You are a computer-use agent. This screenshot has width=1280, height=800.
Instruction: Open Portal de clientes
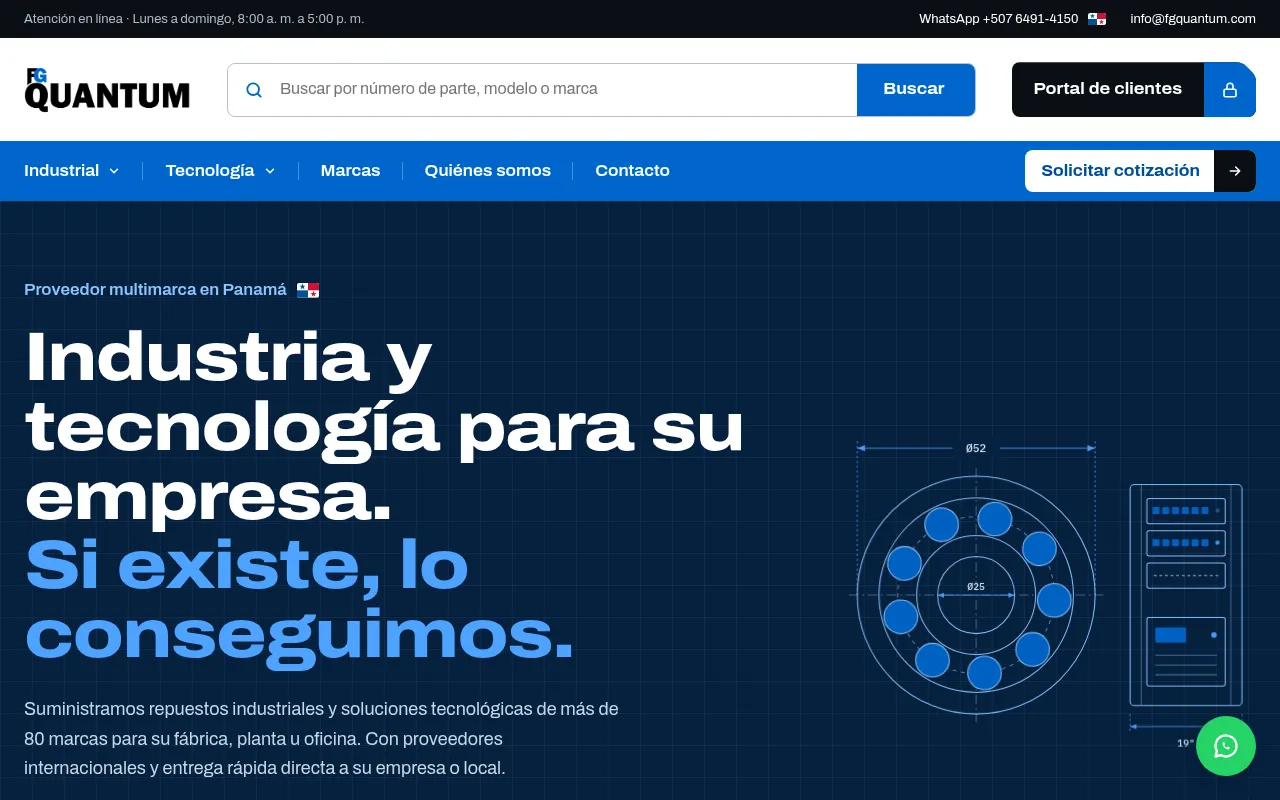tap(1108, 90)
